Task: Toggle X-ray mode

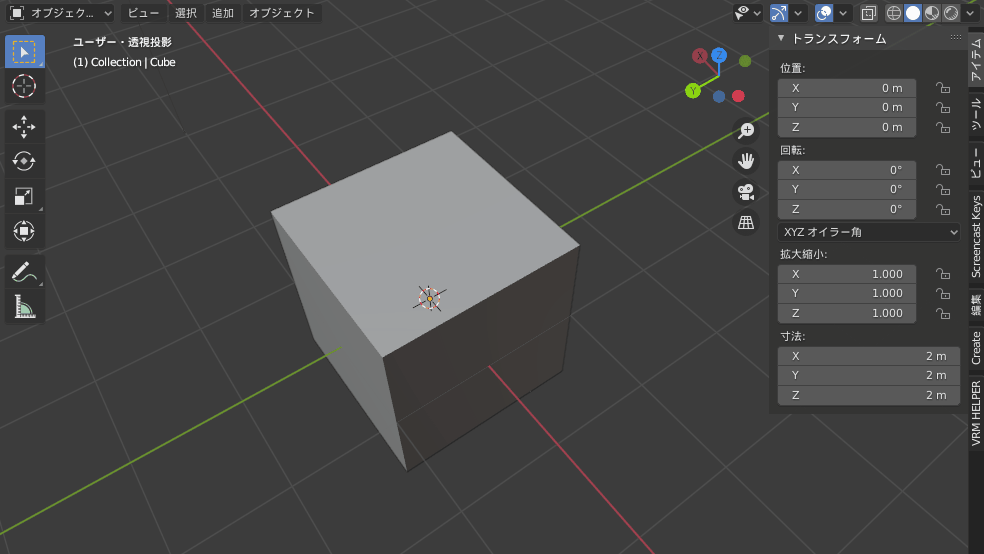Action: [x=869, y=13]
